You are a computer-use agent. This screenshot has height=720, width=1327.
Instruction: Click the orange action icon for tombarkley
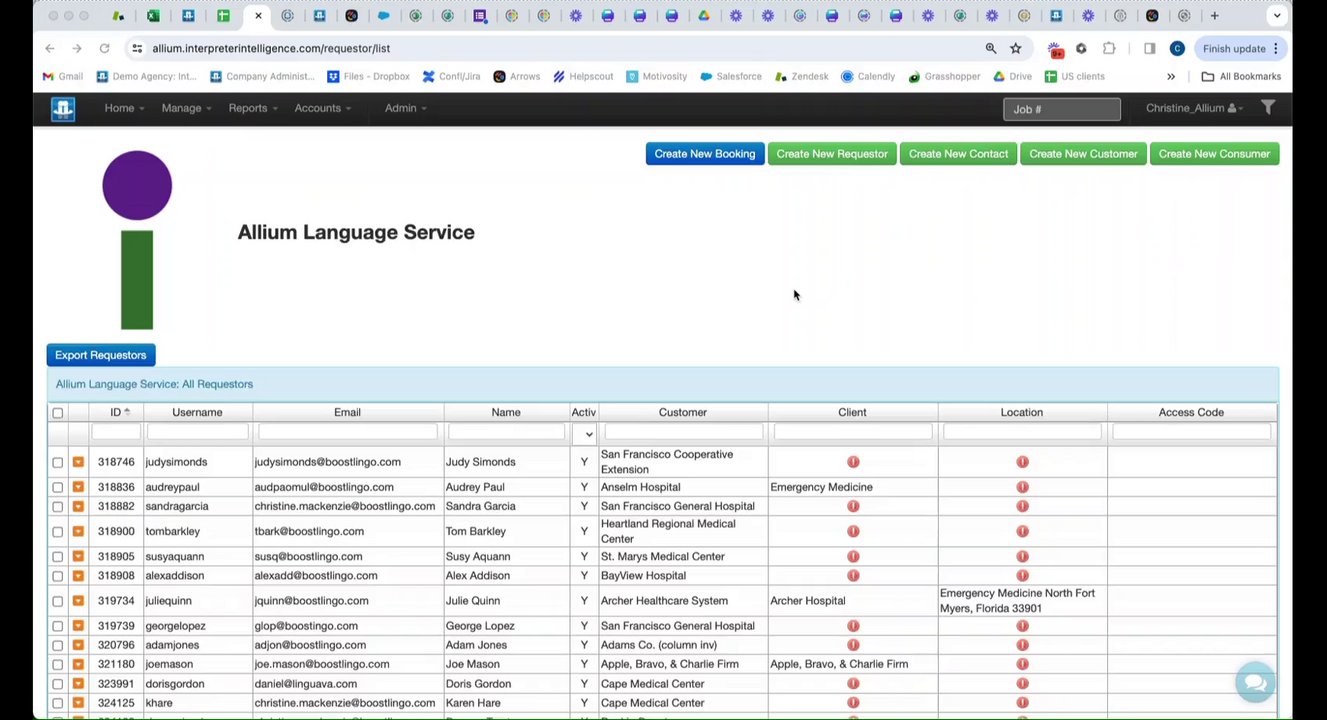(78, 532)
